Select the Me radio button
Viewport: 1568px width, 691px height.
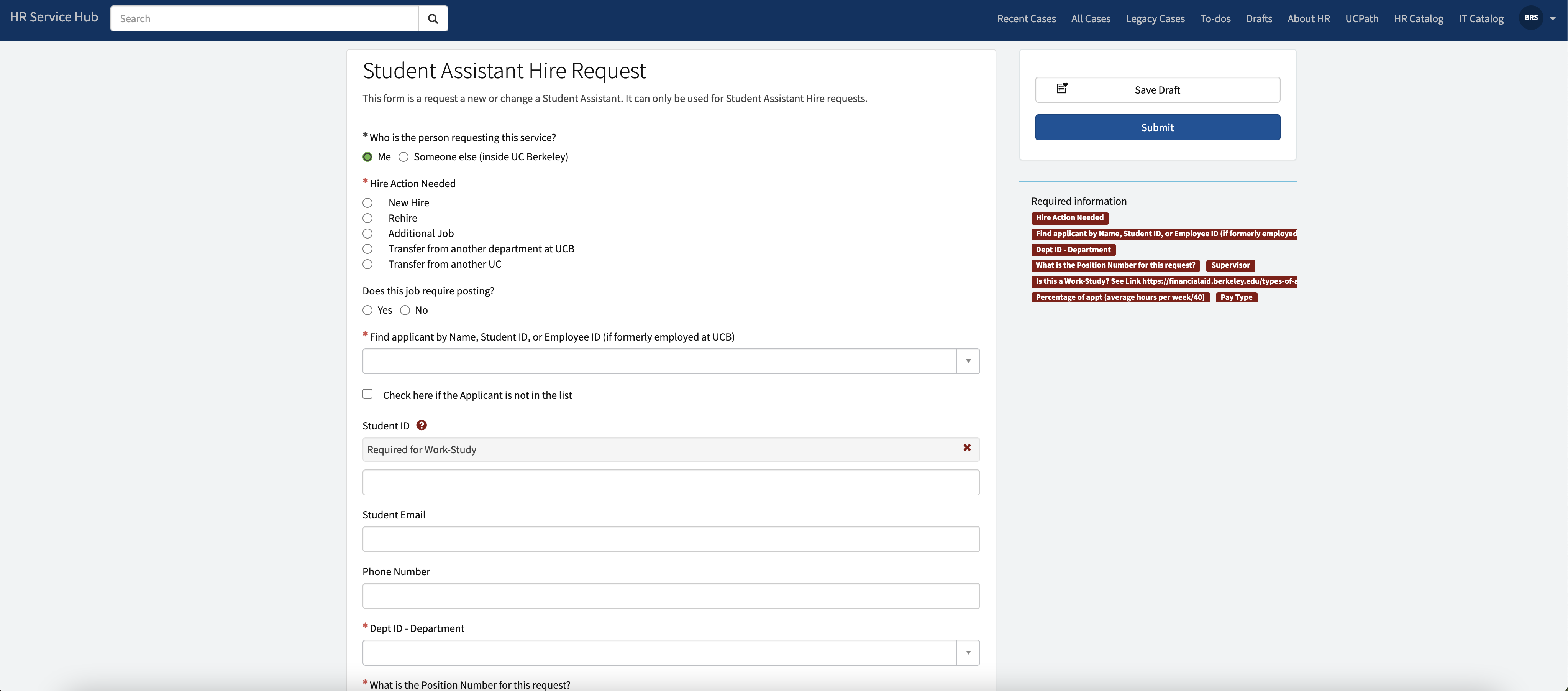pos(367,156)
